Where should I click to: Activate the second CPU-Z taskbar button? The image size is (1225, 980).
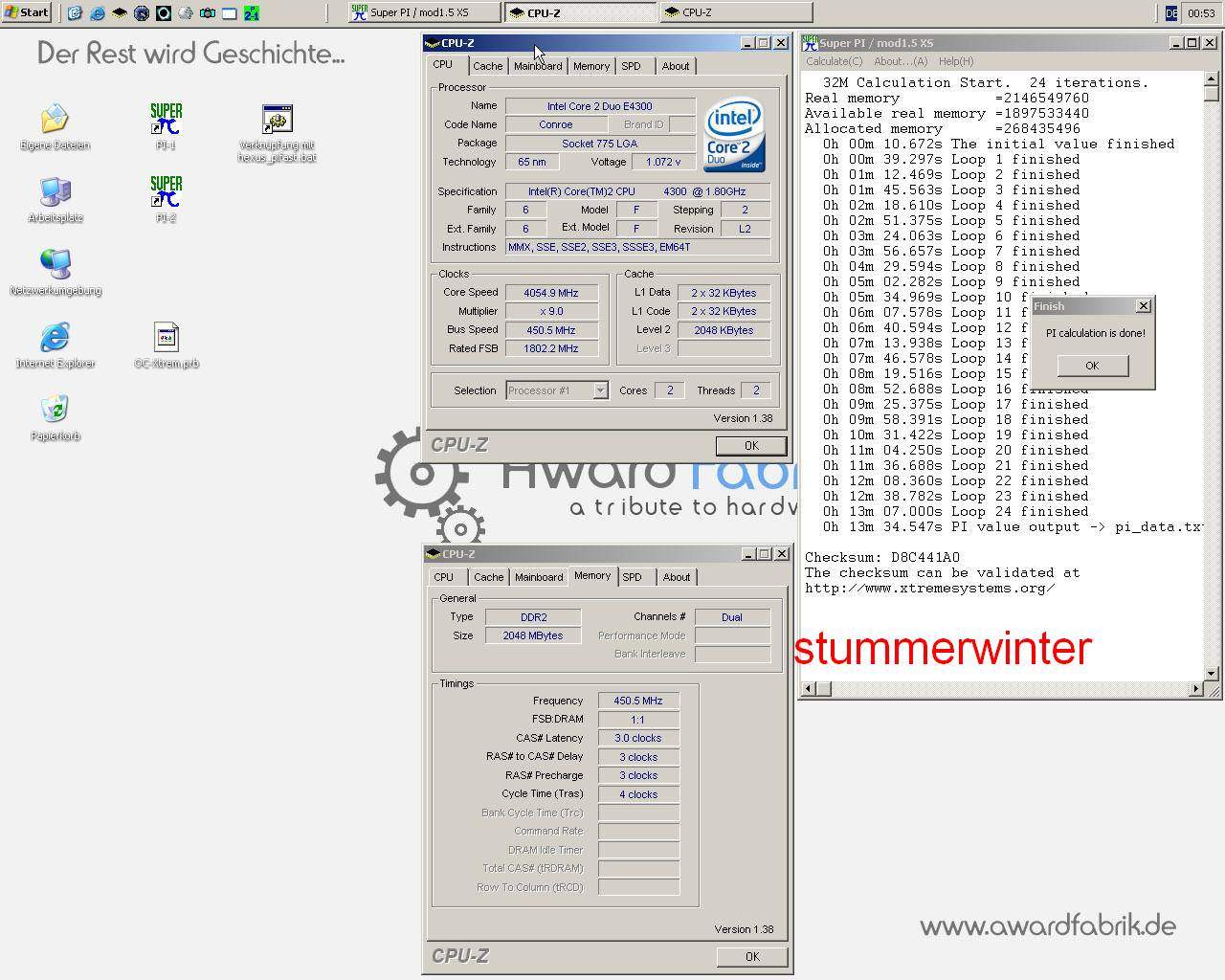pyautogui.click(x=736, y=12)
